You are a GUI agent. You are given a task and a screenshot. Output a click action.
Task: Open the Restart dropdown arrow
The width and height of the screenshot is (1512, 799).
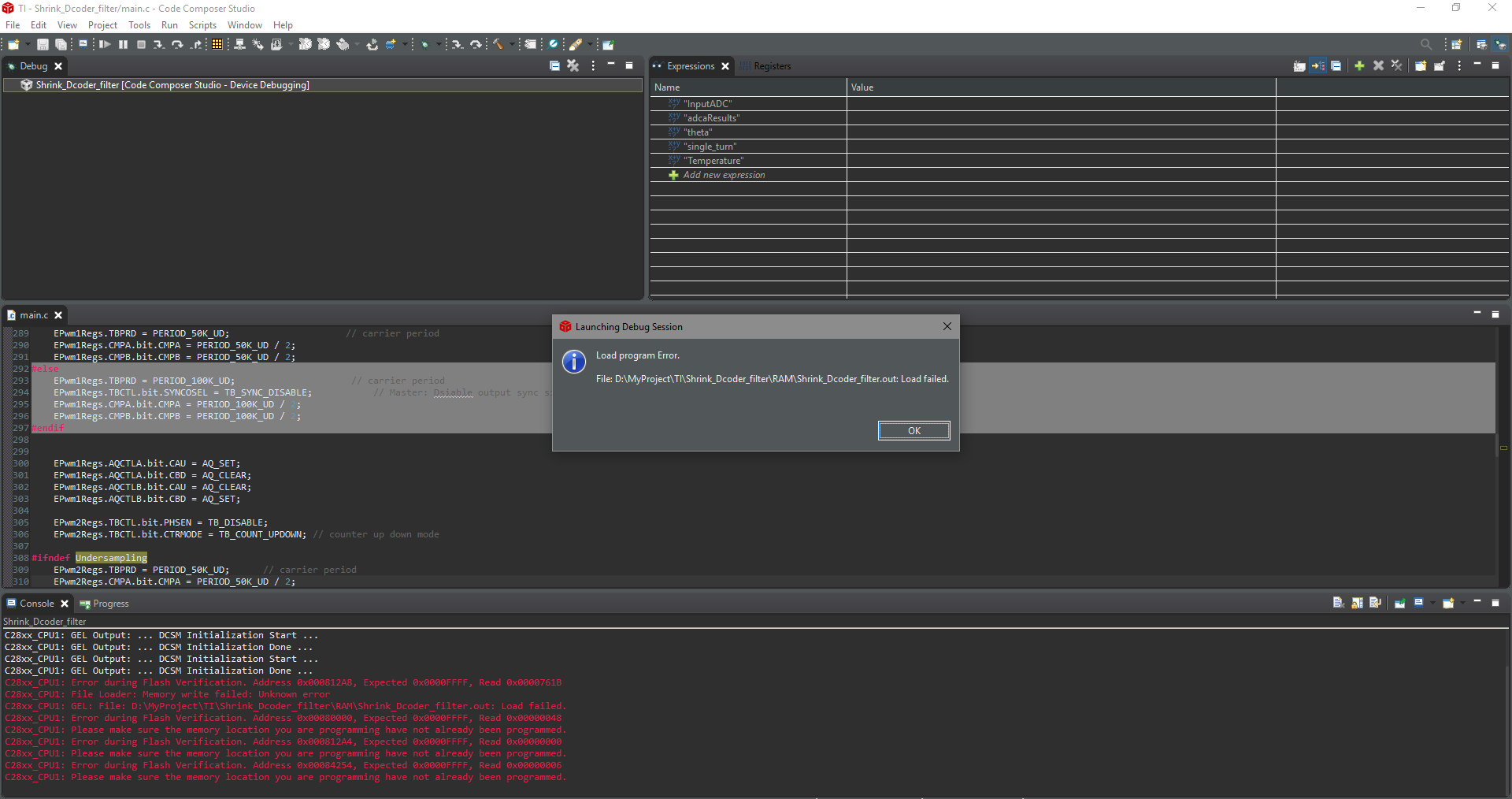coord(405,45)
